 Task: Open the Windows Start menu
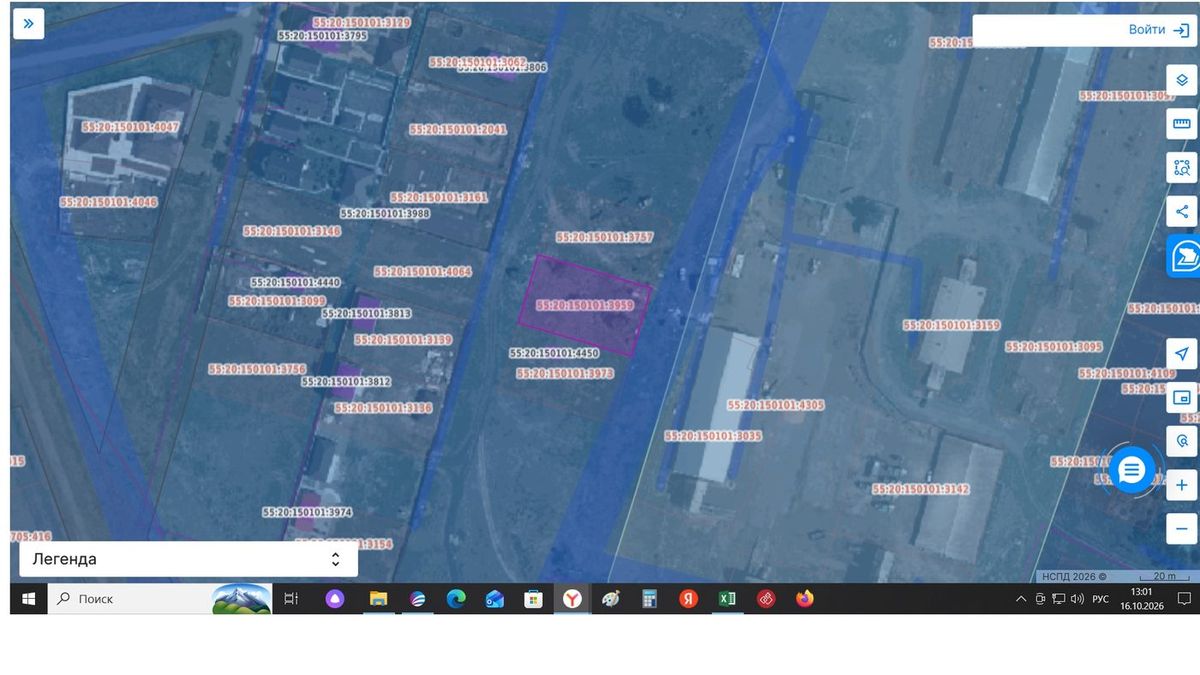tap(29, 598)
